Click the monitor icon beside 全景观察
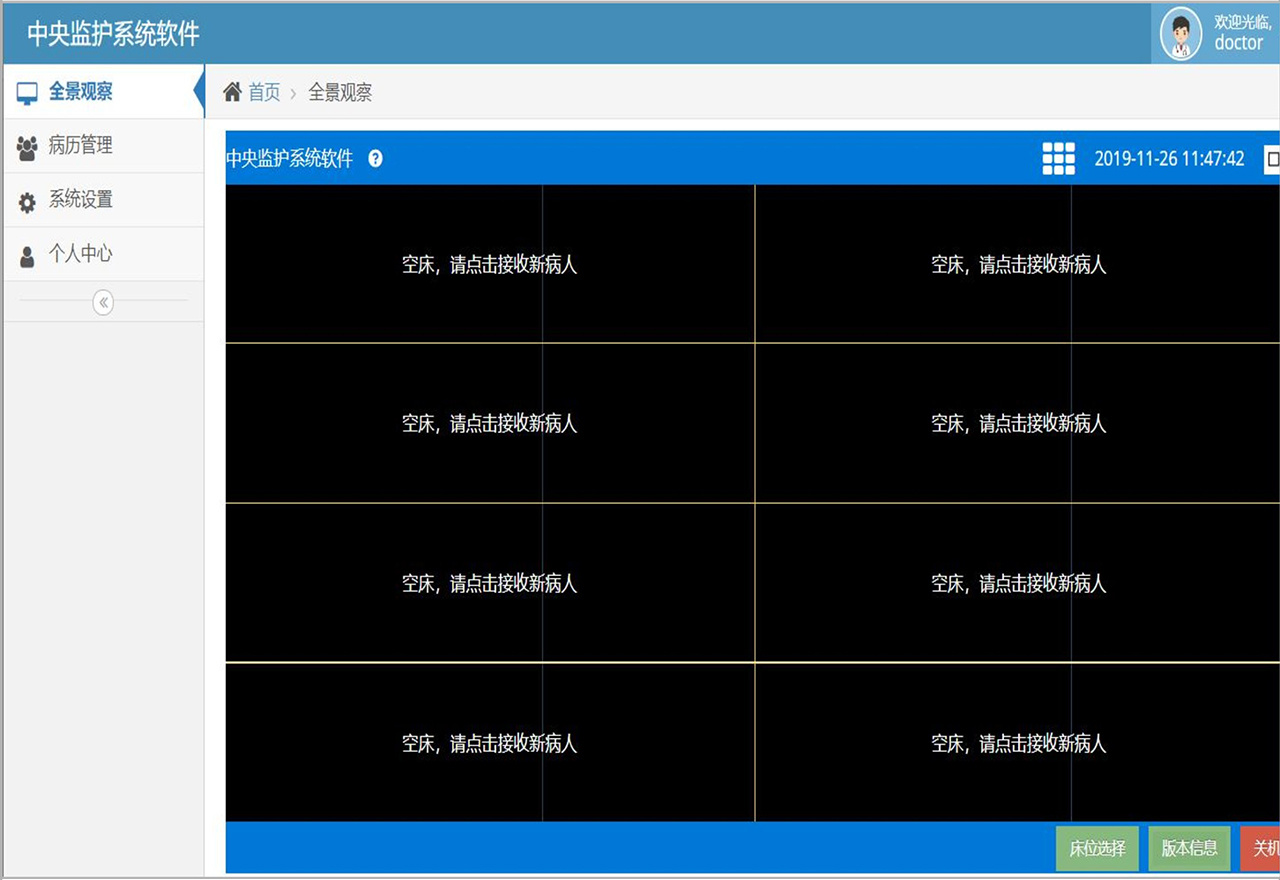This screenshot has width=1280, height=880. (27, 93)
